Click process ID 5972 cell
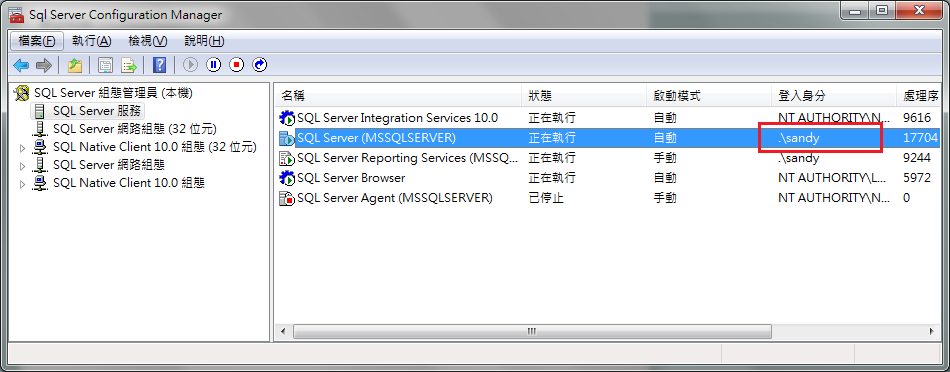Image resolution: width=950 pixels, height=372 pixels. point(917,178)
